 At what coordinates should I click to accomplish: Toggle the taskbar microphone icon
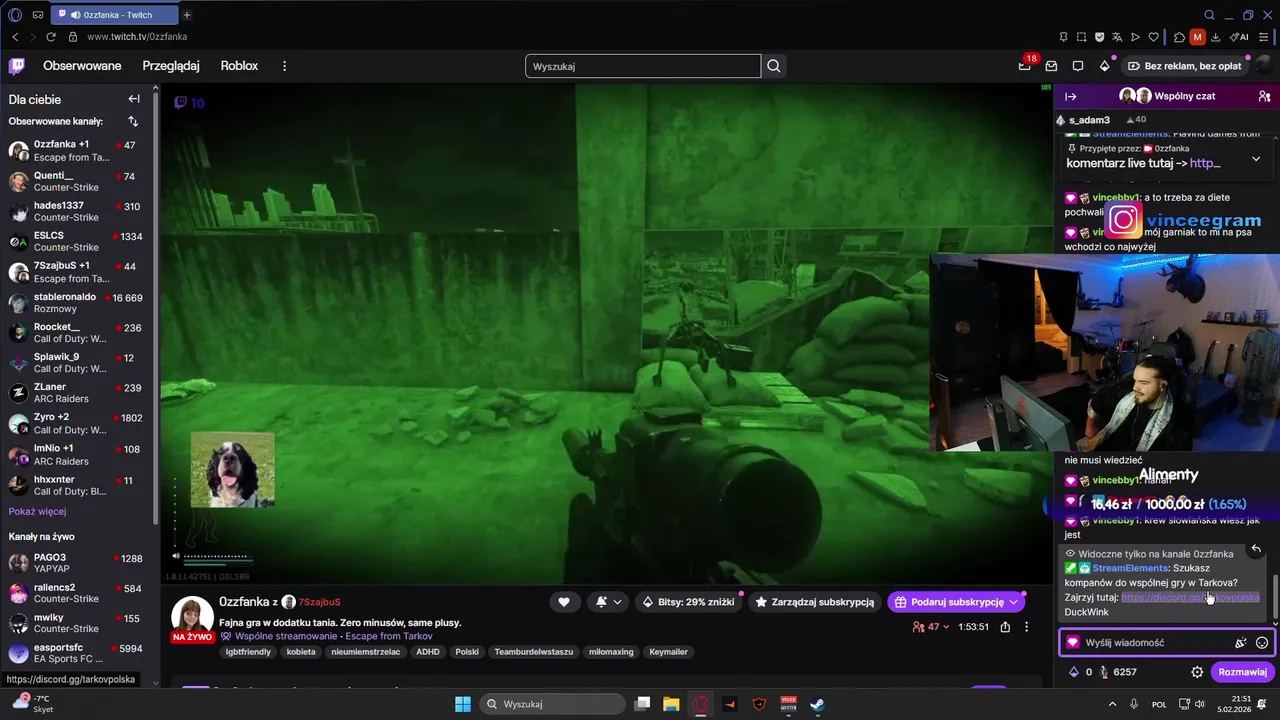coord(1135,704)
